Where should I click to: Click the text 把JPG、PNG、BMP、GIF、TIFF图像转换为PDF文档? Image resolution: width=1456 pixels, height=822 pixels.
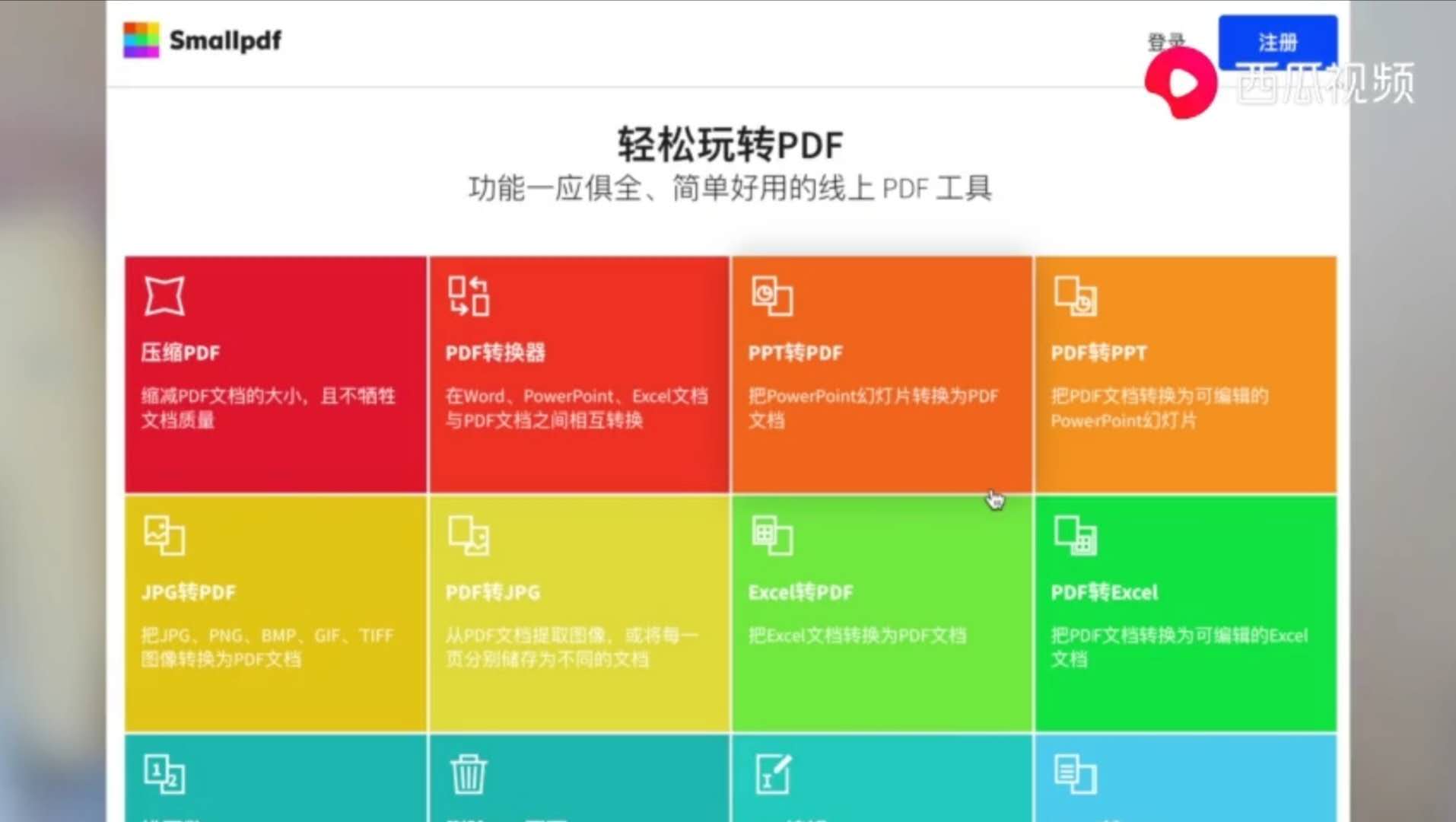267,647
